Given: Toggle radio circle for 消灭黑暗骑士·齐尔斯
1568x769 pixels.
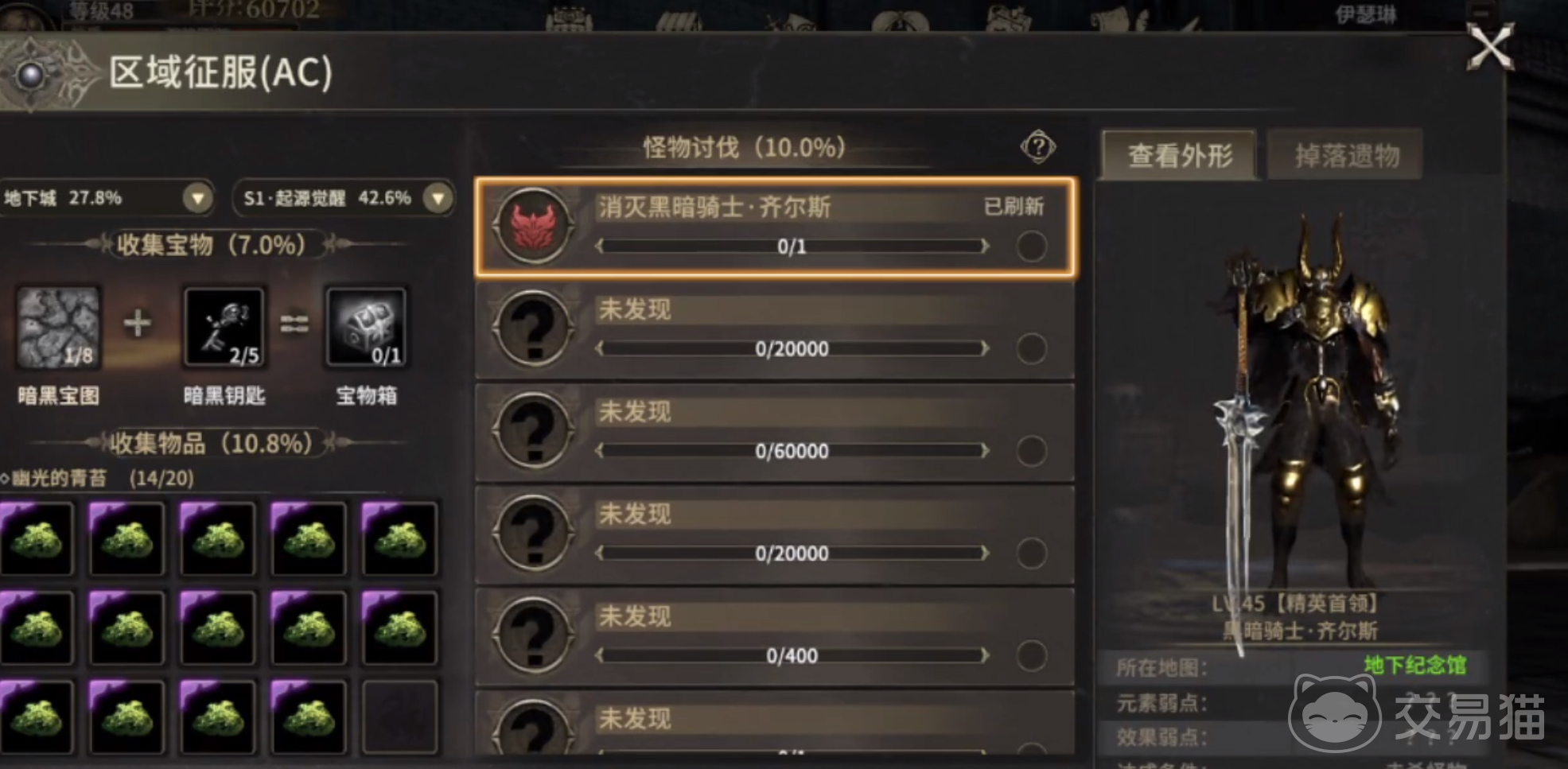Looking at the screenshot, I should coord(1031,247).
